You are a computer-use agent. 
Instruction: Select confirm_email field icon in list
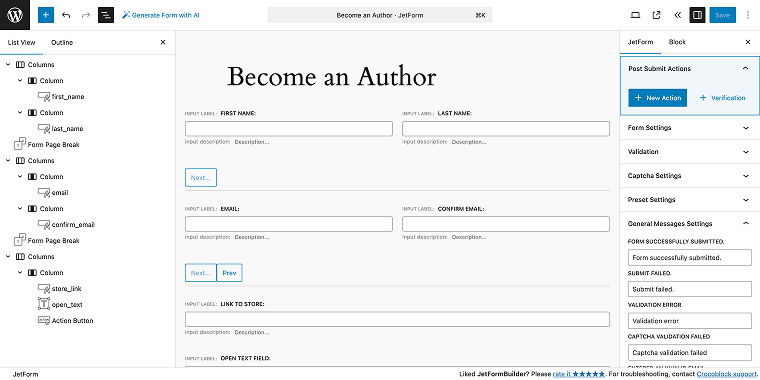click(44, 224)
